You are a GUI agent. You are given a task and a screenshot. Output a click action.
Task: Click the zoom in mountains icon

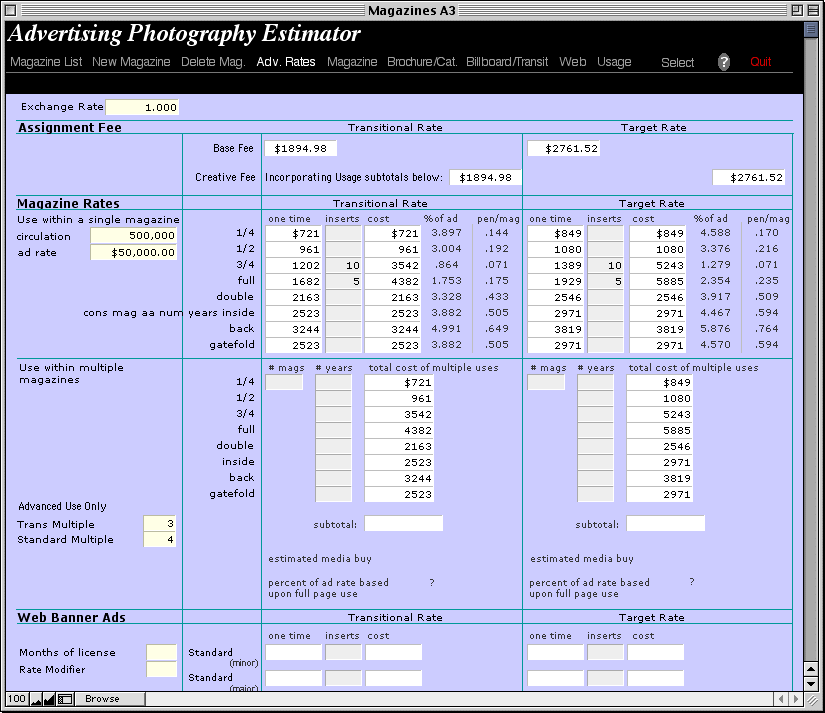point(50,699)
